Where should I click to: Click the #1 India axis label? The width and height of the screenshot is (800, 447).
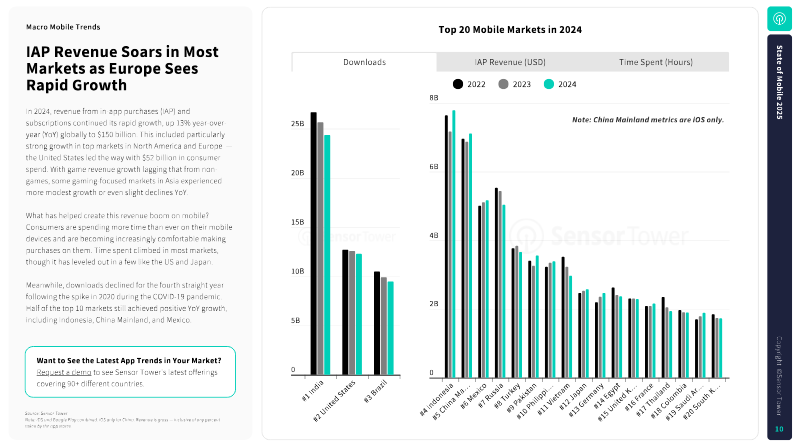pyautogui.click(x=313, y=391)
